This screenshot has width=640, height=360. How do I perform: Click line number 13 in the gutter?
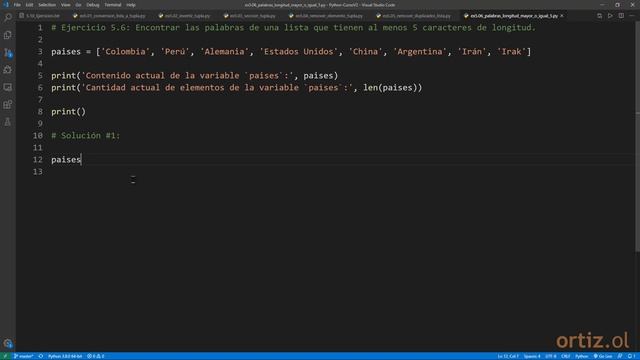click(38, 172)
